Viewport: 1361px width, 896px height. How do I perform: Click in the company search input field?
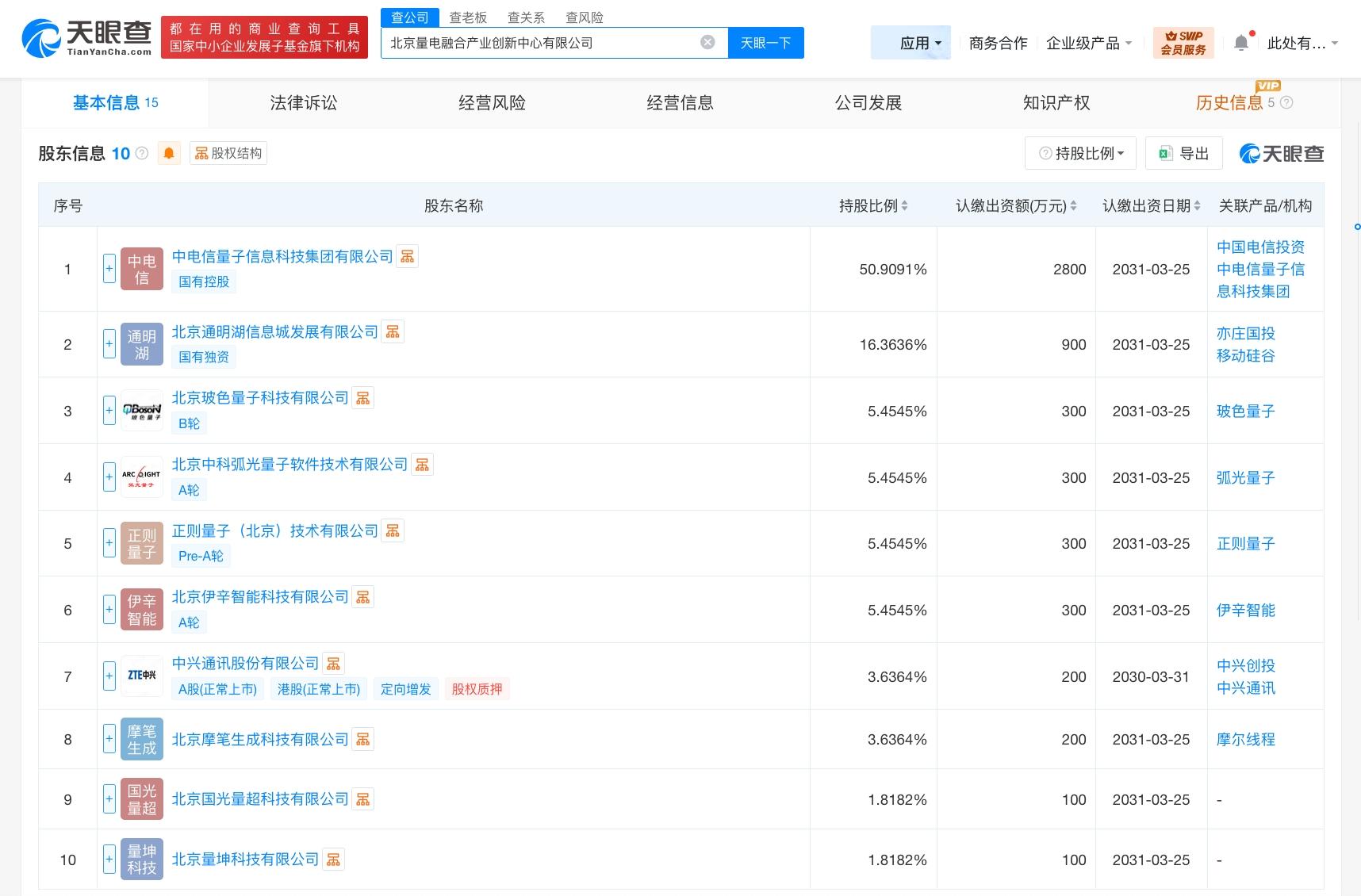539,43
